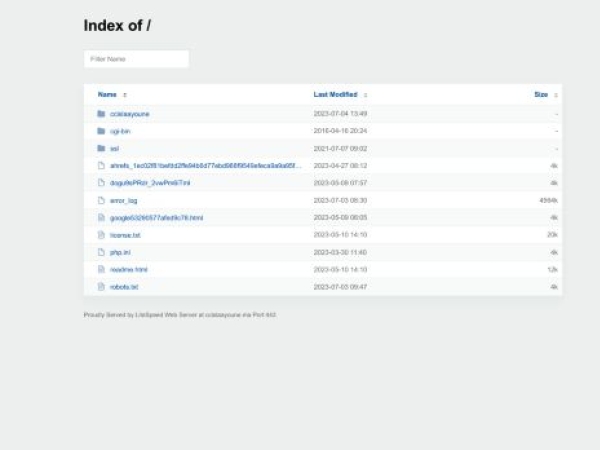
Task: Sort listing by Size header
Action: [541, 95]
